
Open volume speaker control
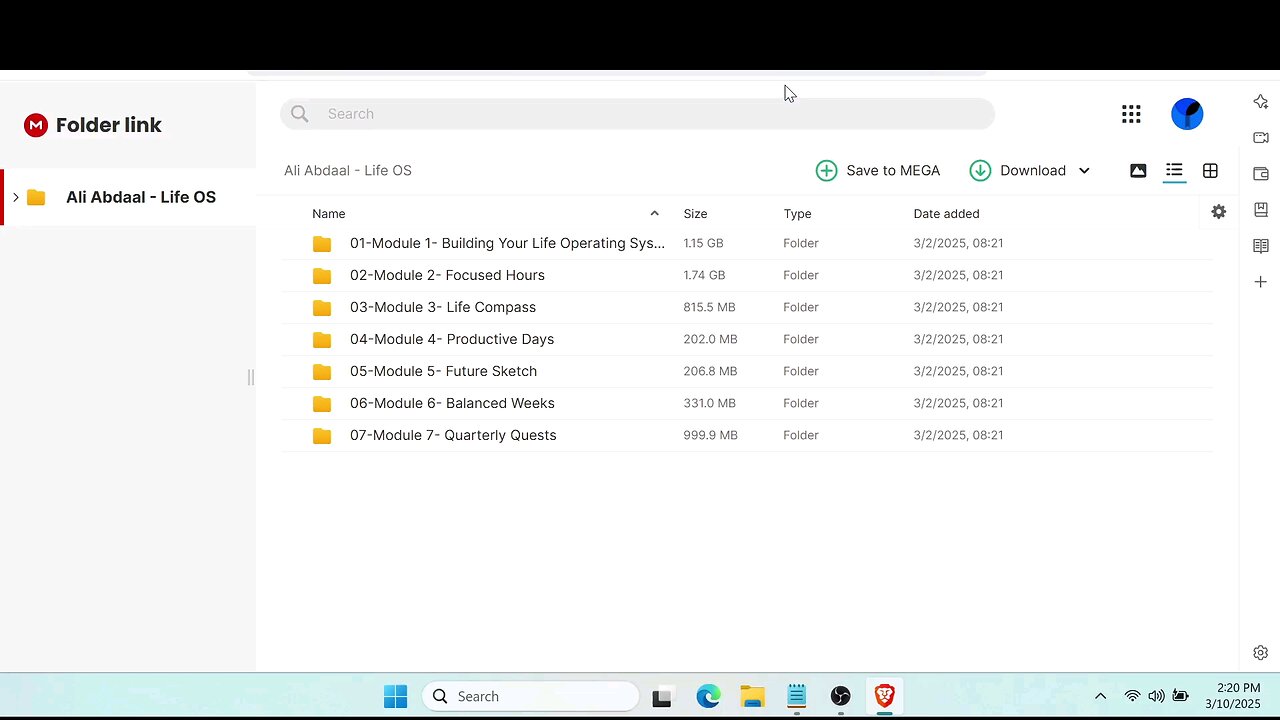tap(1156, 696)
